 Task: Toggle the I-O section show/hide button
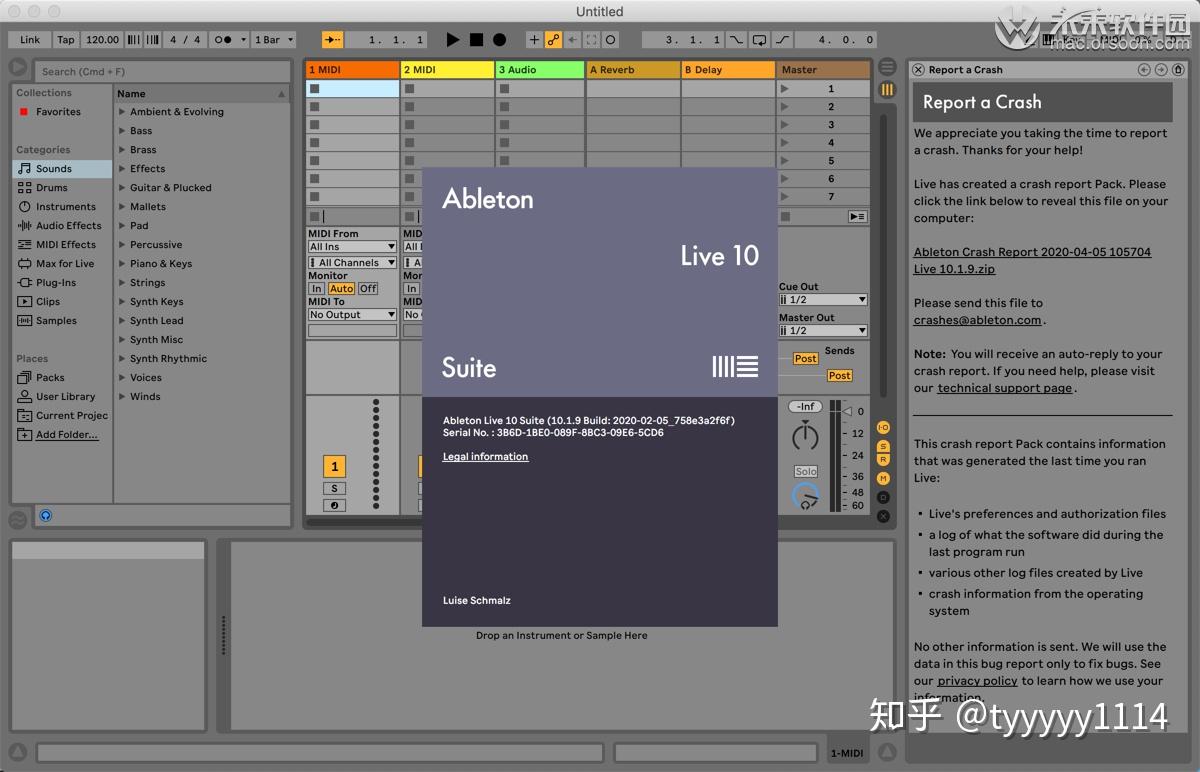883,427
